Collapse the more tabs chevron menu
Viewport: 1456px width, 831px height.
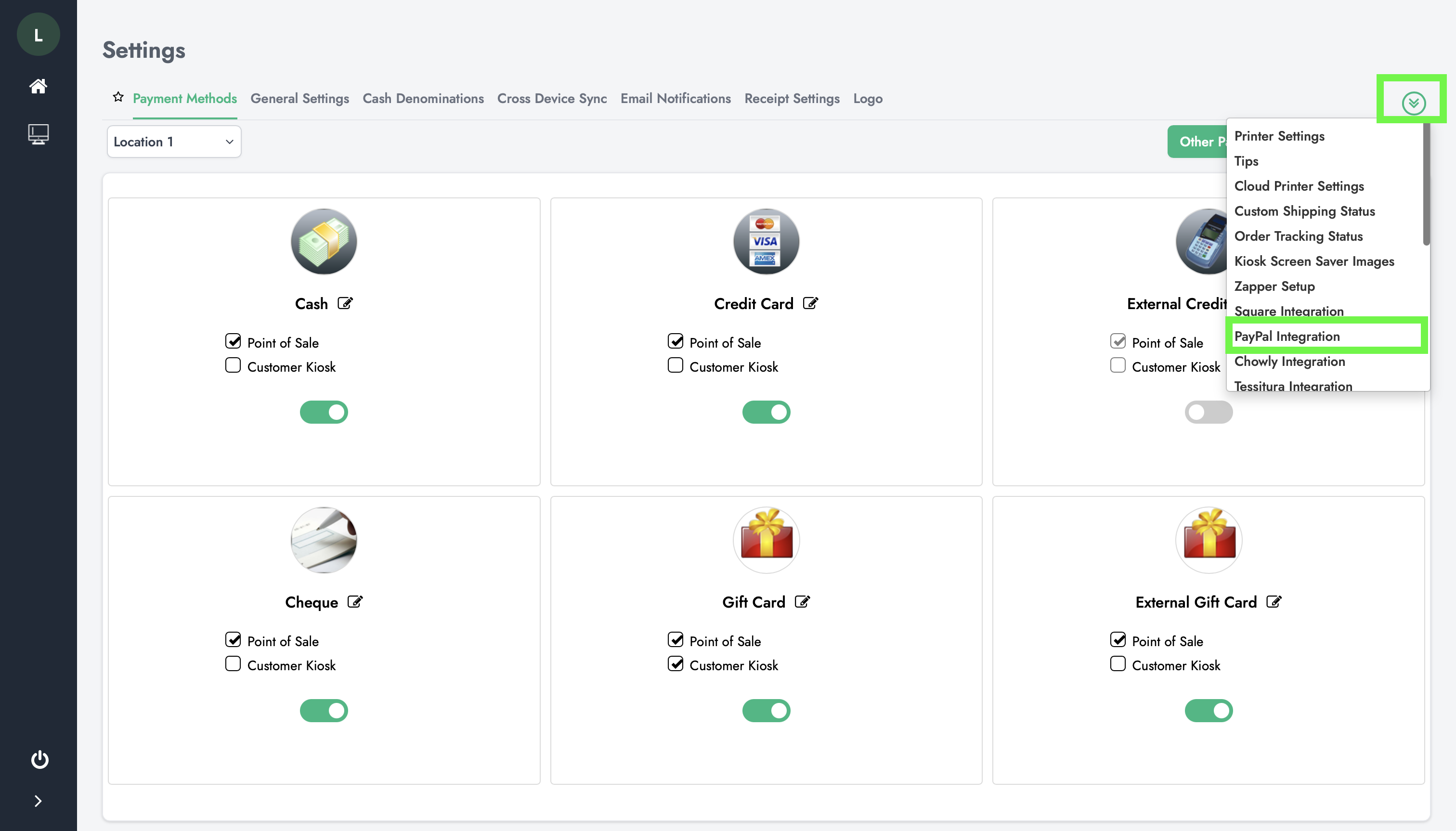1413,104
